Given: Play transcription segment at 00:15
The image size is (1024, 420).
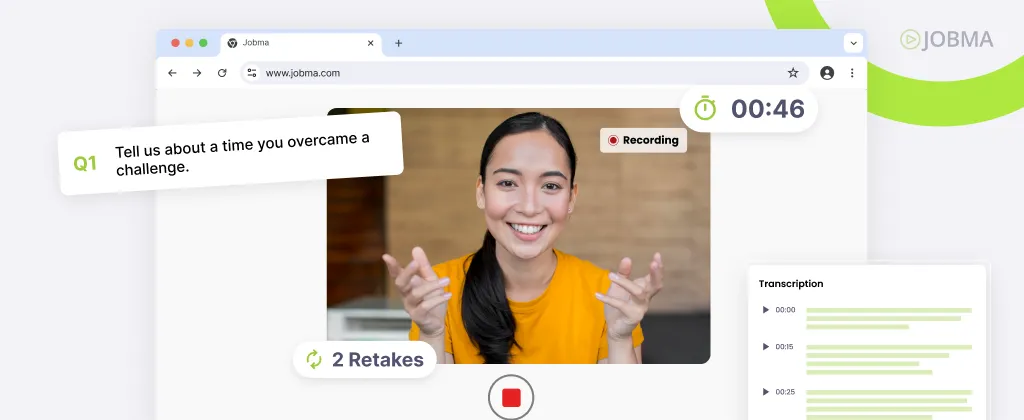Looking at the screenshot, I should (766, 347).
